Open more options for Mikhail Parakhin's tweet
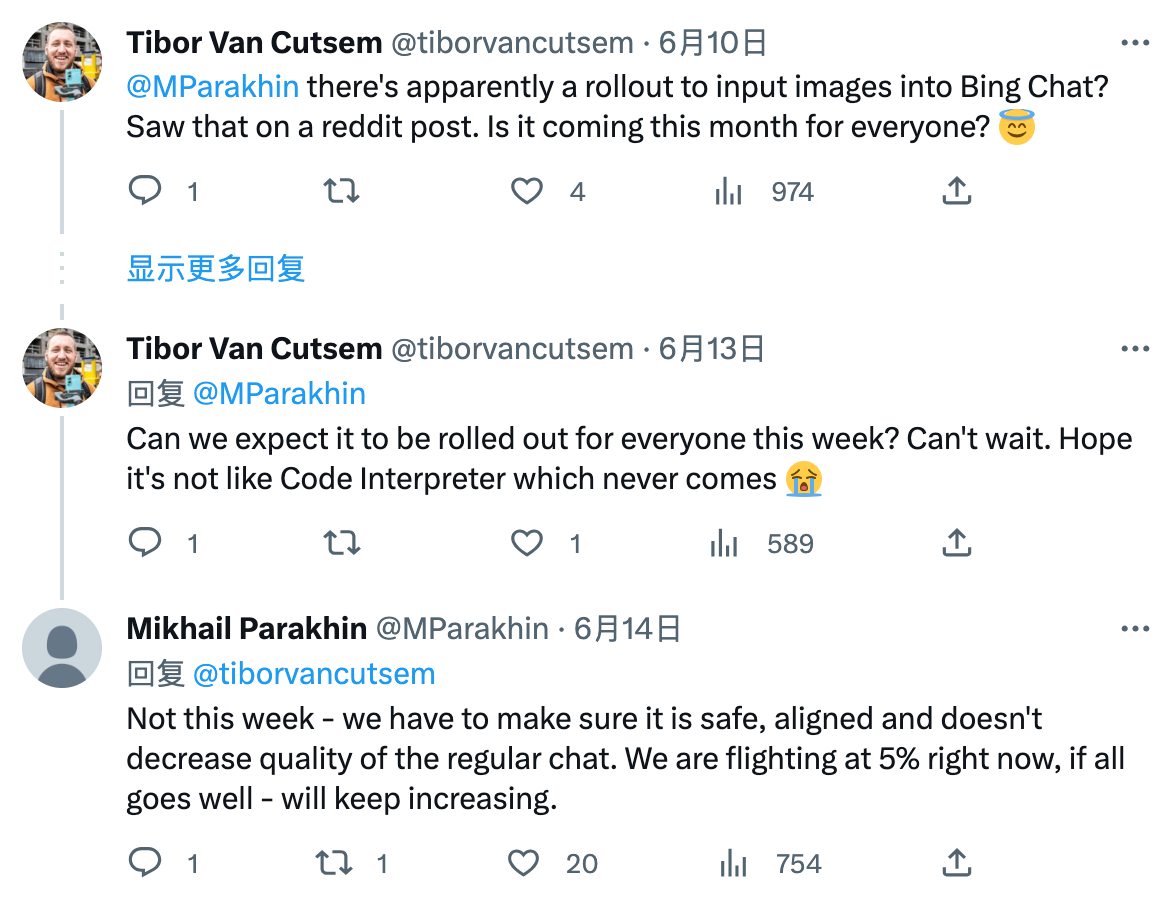The width and height of the screenshot is (1174, 898). (1135, 629)
